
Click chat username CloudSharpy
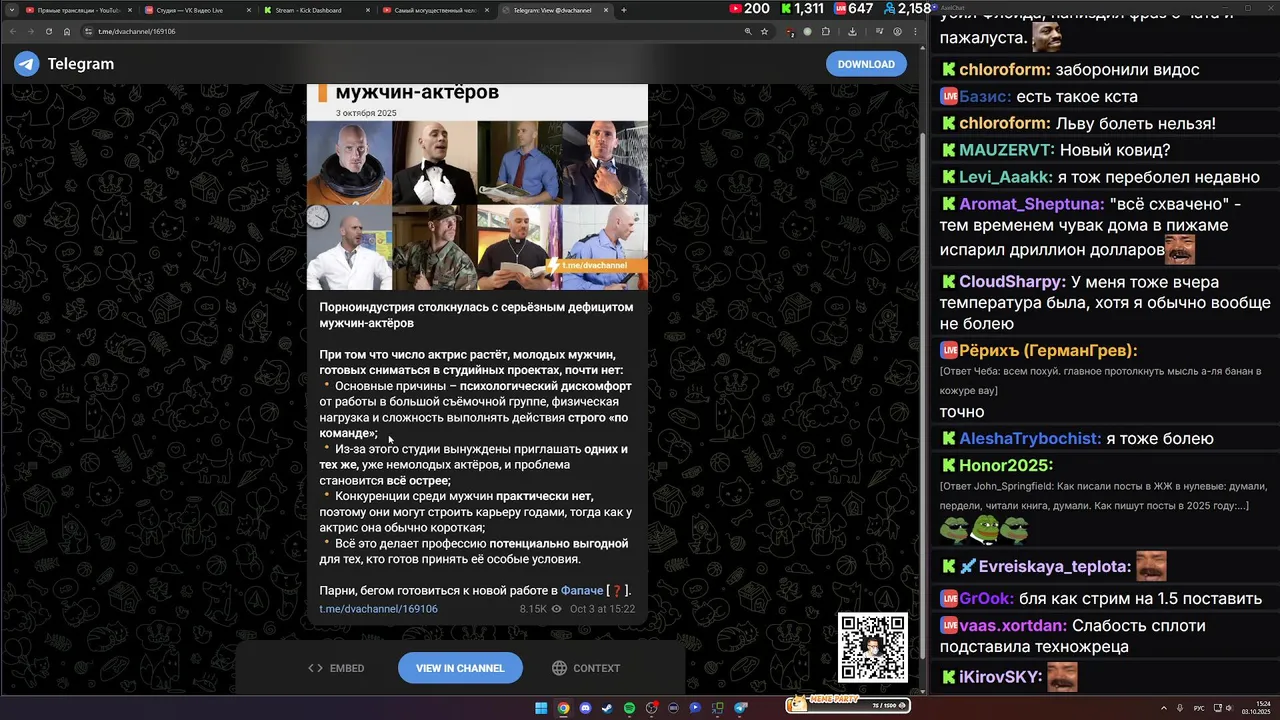point(1012,282)
